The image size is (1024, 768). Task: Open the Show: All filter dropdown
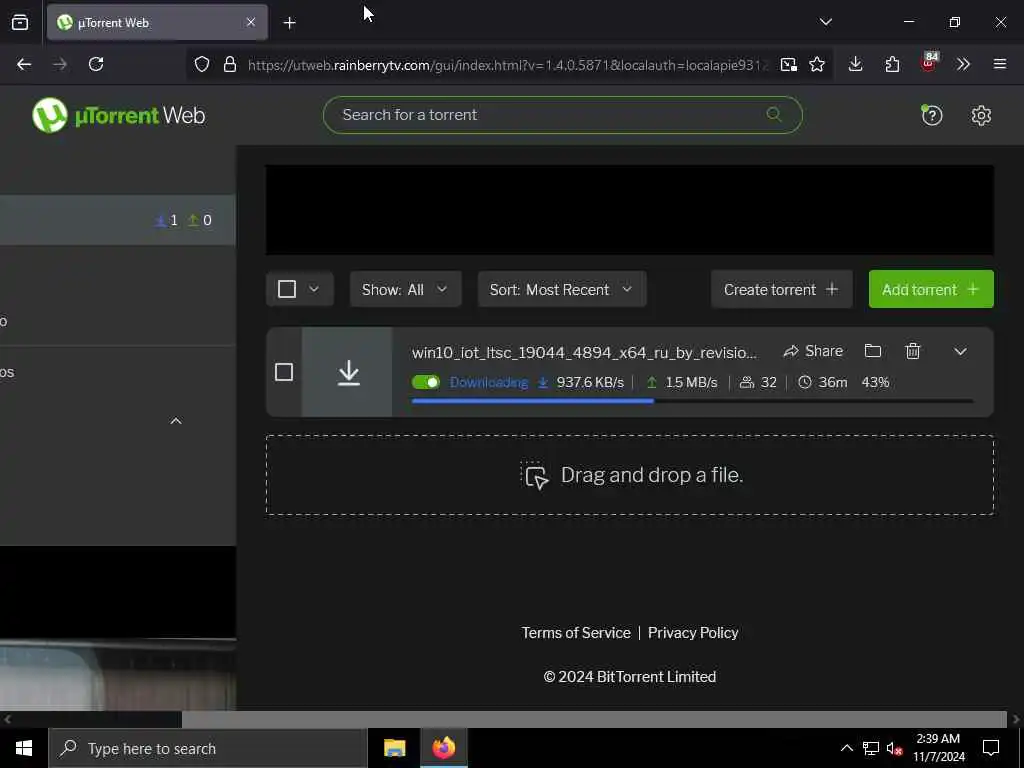tap(406, 289)
